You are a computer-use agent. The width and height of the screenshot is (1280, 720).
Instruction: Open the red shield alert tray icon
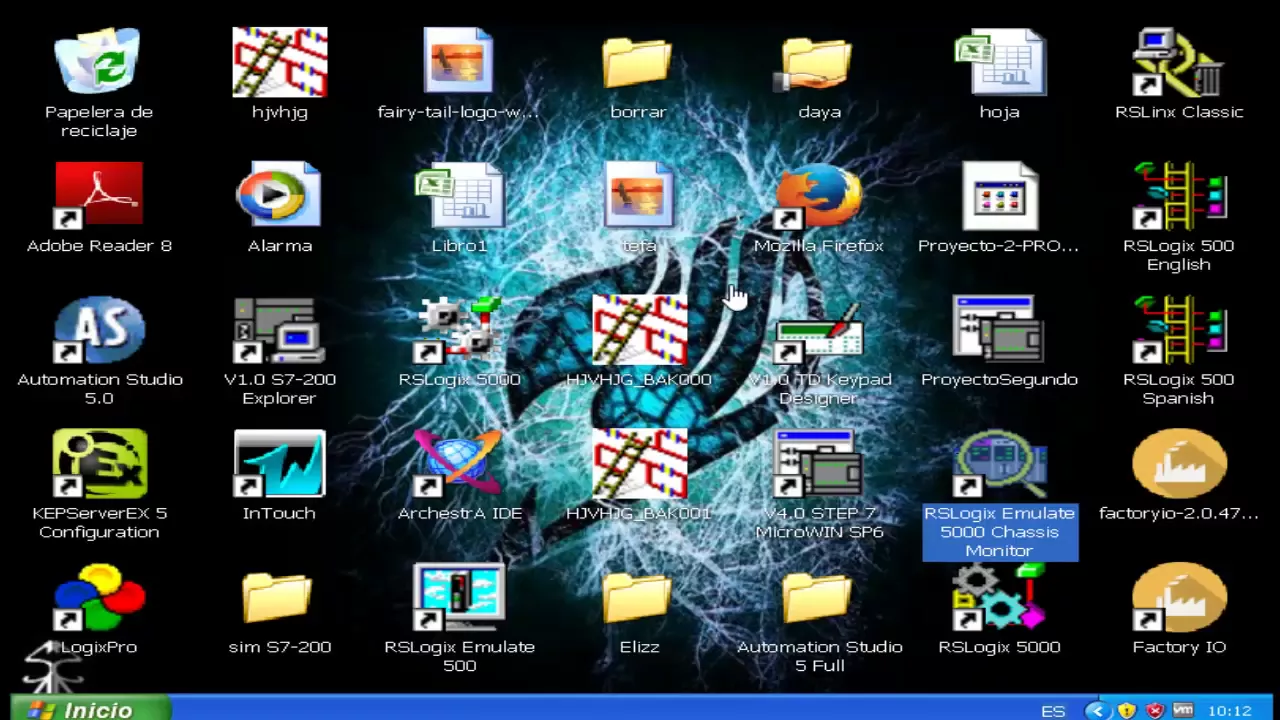1155,711
